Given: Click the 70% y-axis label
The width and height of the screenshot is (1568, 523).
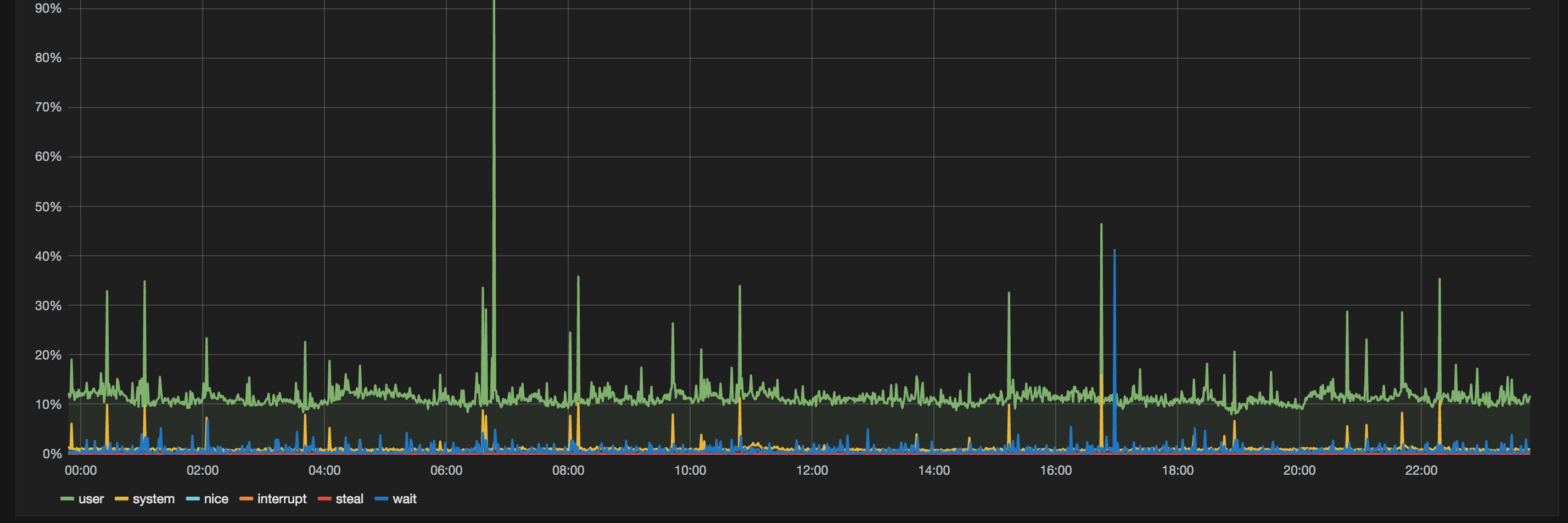Looking at the screenshot, I should [48, 108].
